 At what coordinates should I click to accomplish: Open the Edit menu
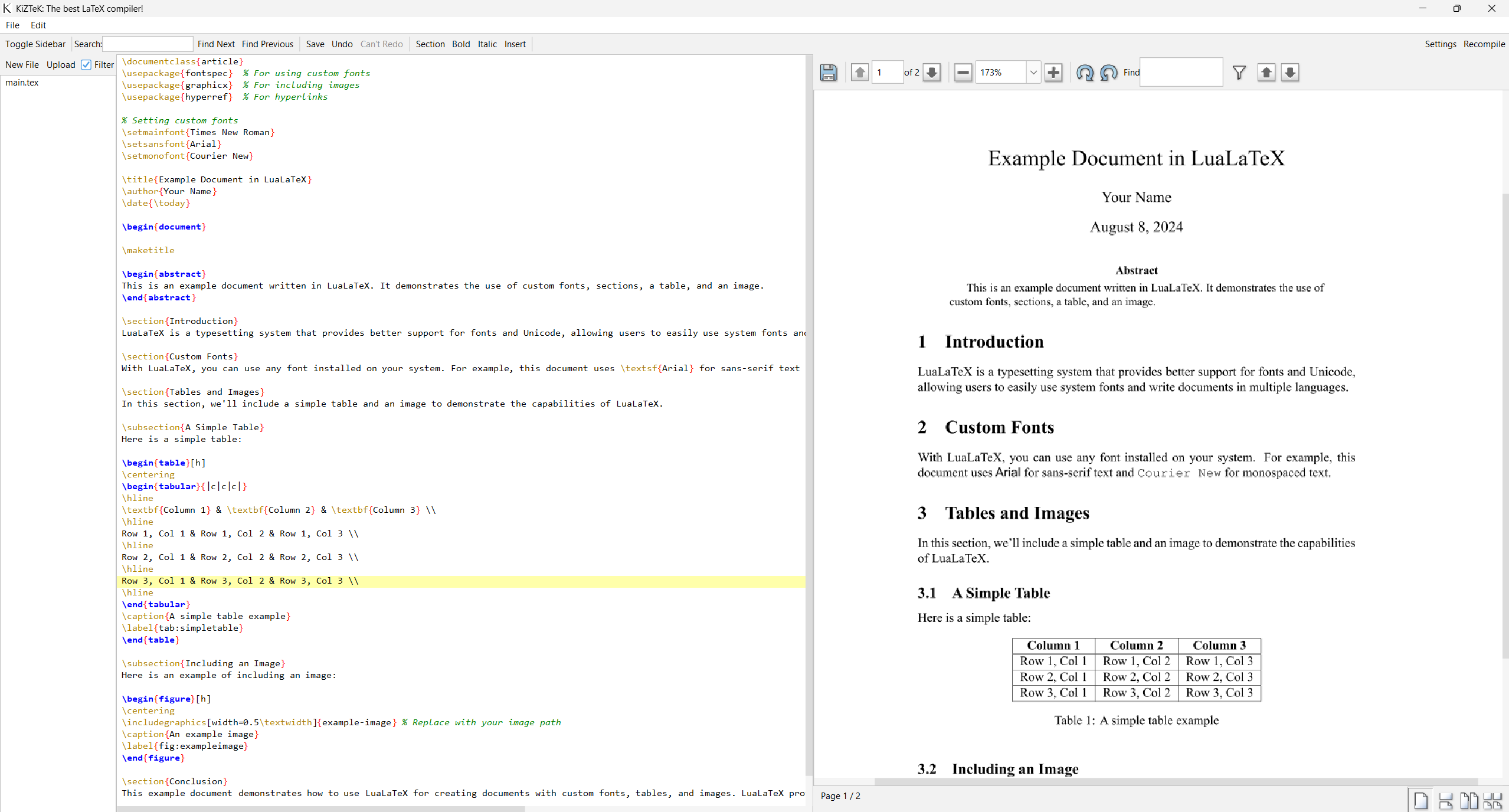[x=38, y=25]
